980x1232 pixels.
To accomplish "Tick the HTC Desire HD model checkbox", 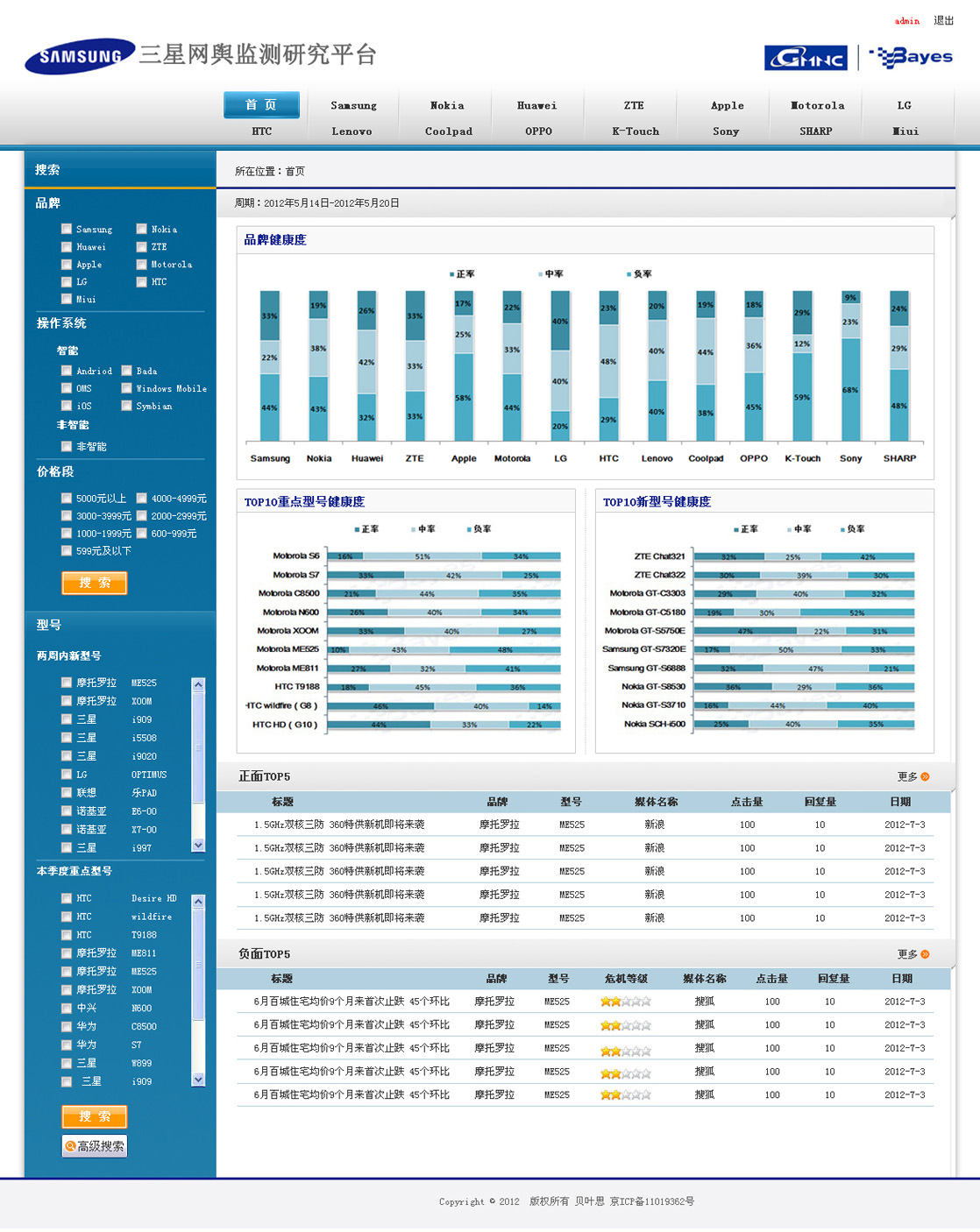I will [67, 898].
